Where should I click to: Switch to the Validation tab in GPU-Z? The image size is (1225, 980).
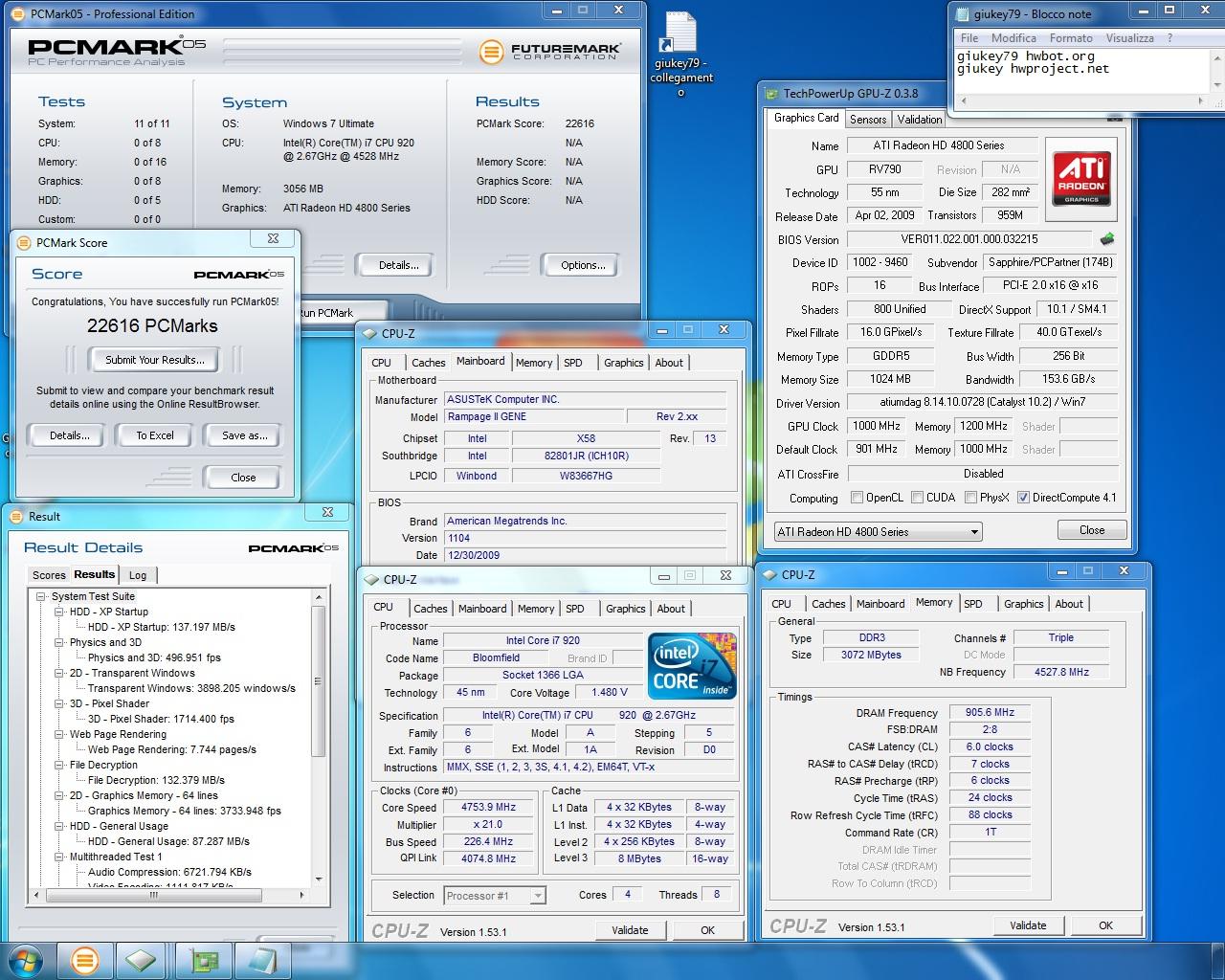[920, 120]
